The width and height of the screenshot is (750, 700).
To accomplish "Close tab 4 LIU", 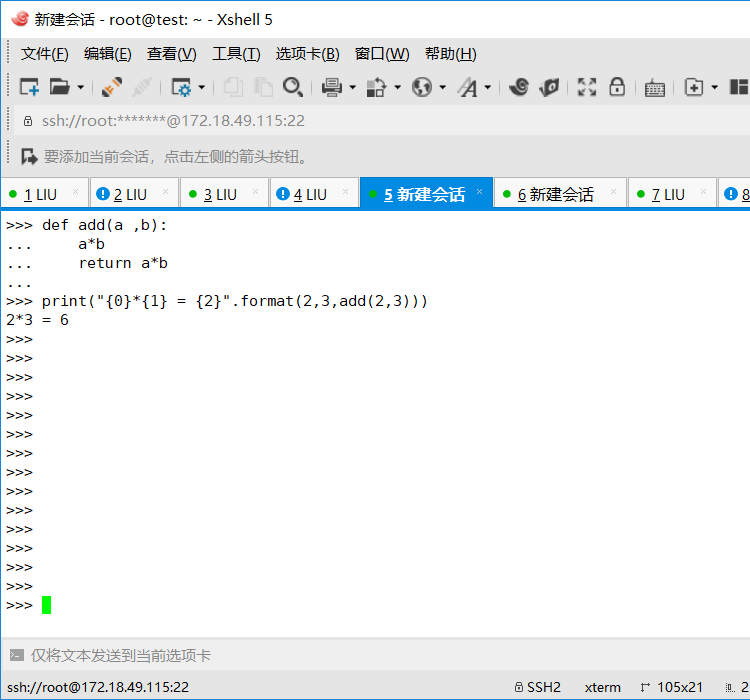I will click(x=345, y=192).
